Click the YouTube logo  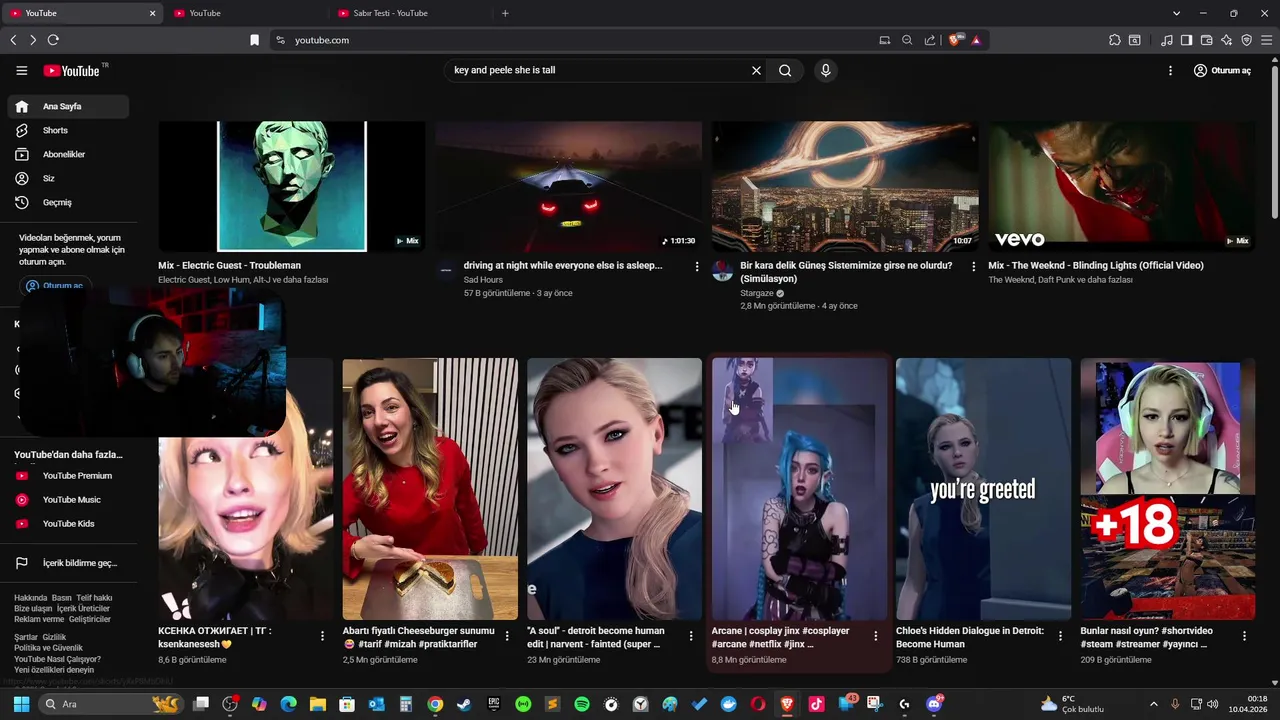tap(71, 71)
